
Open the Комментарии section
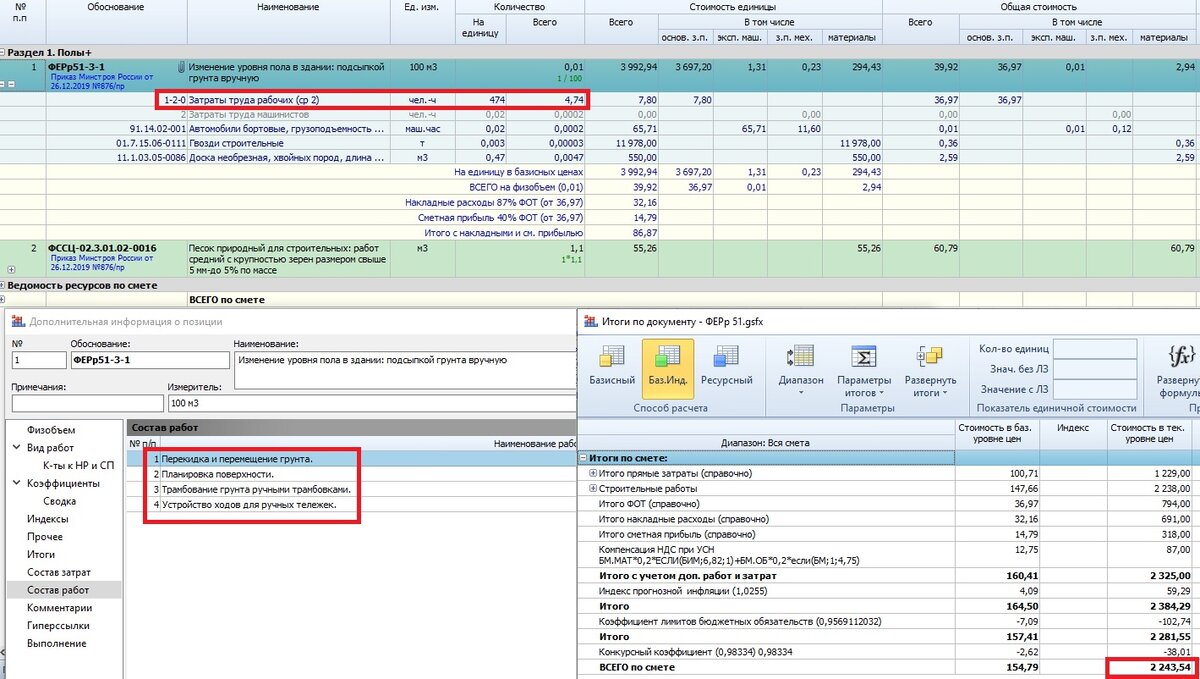click(x=60, y=607)
